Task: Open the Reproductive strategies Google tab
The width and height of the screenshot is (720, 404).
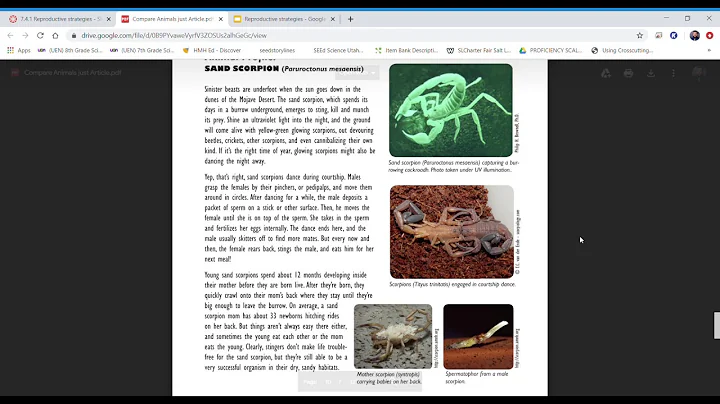Action: tap(284, 19)
